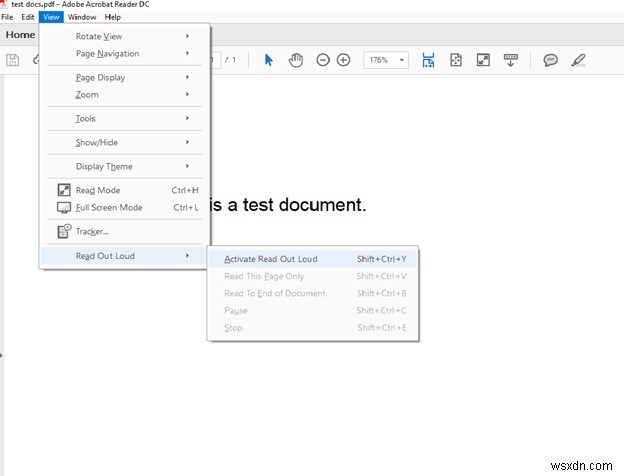Screen dimensions: 624x476
Task: Expand the Tools submenu
Action: coord(124,119)
